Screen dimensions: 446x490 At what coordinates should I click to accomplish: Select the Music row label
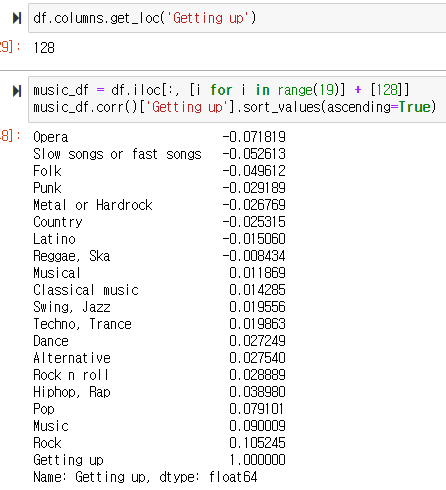pos(51,426)
